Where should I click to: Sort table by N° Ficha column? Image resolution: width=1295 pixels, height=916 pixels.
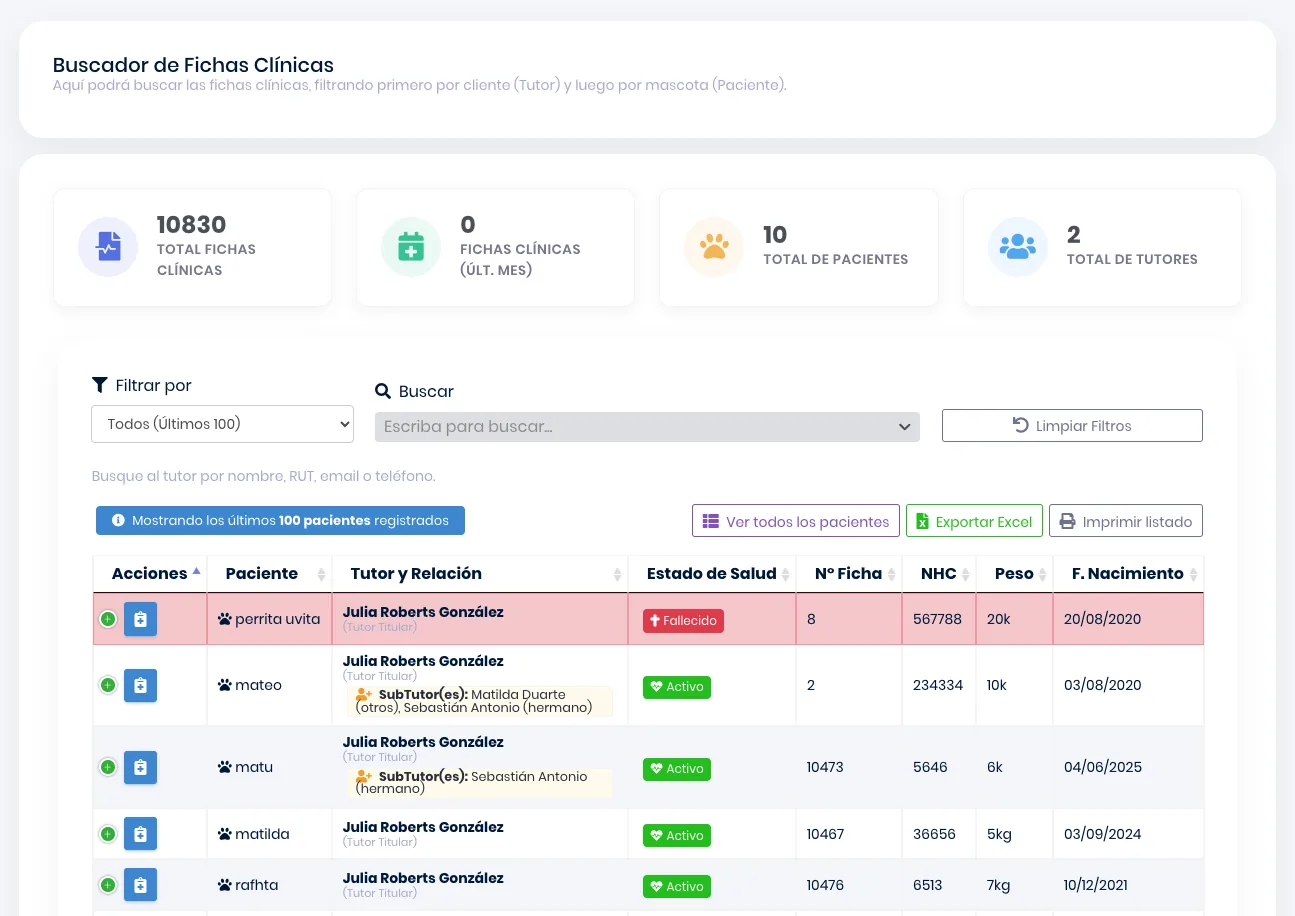849,574
